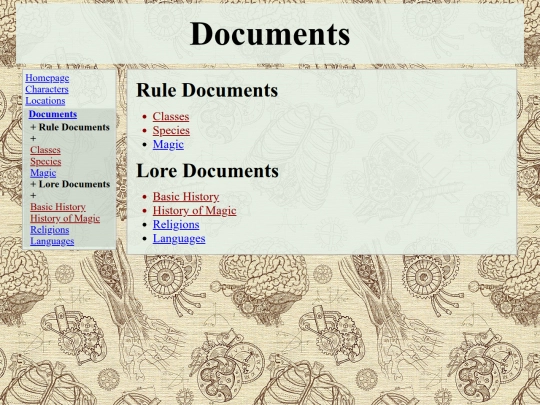Click Languages in the main Lore Documents list
Screen dimensions: 540x405
pyautogui.click(x=179, y=238)
